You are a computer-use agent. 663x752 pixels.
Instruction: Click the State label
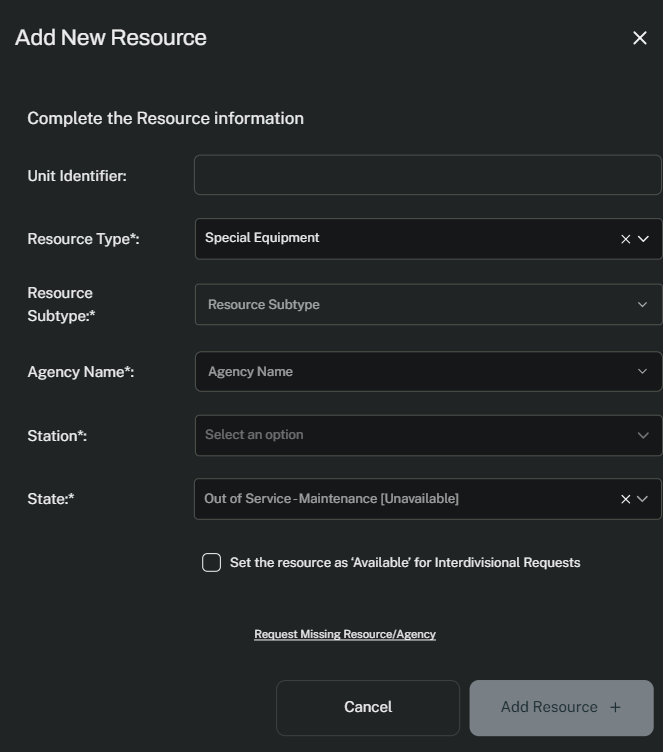[51, 499]
